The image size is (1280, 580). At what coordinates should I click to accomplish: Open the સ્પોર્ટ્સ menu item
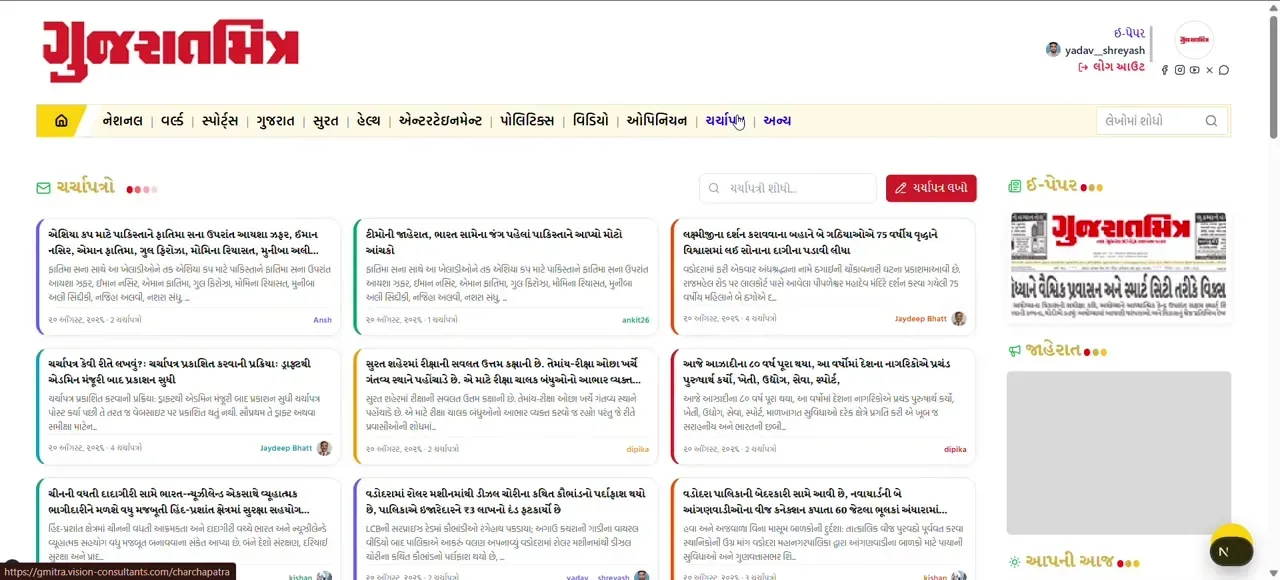pyautogui.click(x=220, y=121)
